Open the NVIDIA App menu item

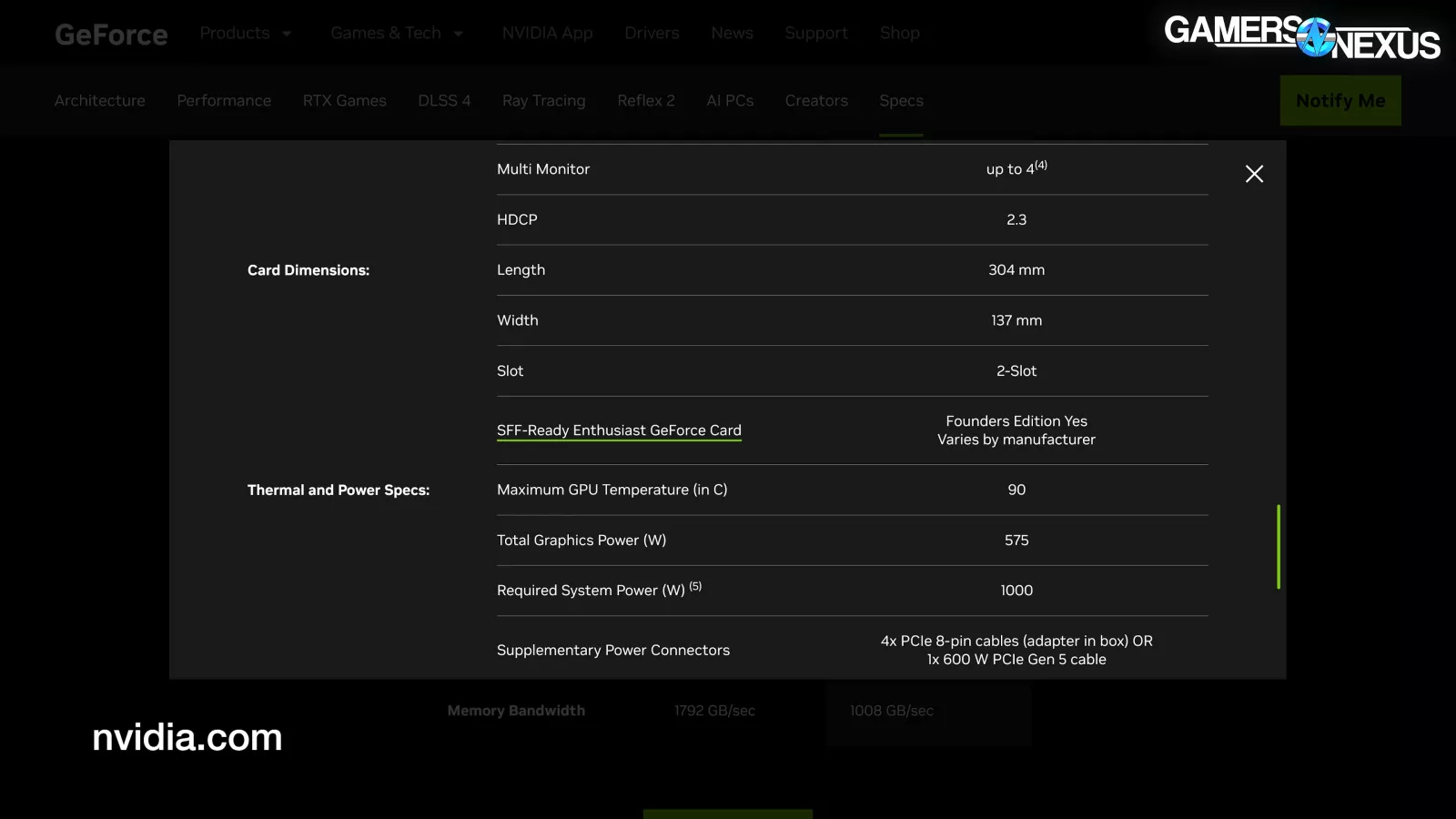coord(547,34)
